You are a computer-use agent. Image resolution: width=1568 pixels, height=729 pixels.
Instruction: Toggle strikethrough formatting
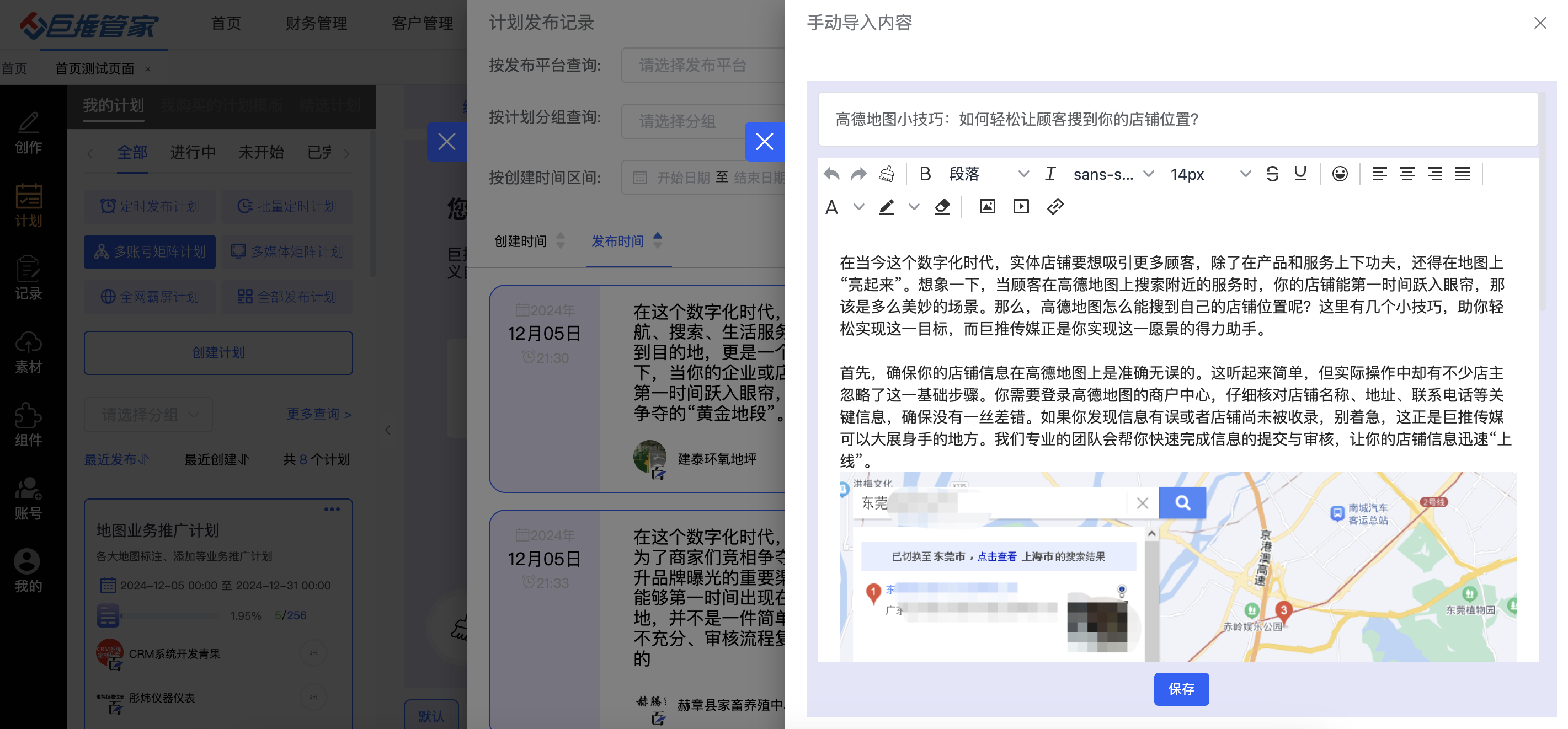coord(1272,175)
